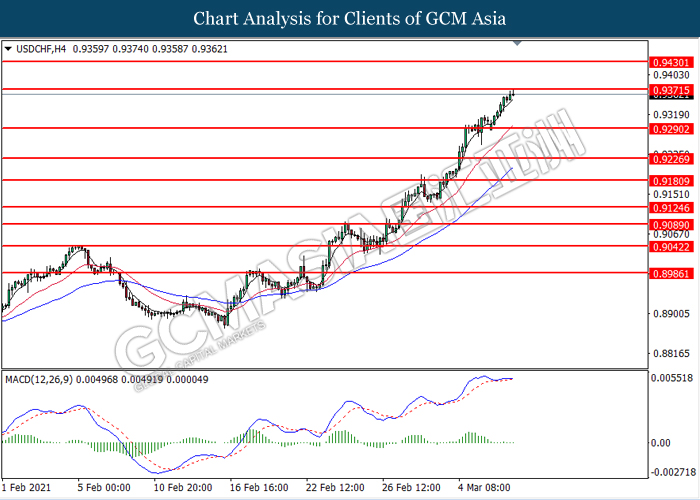Select the 0.91809 price level tag
Viewport: 700px width, 500px height.
point(669,181)
